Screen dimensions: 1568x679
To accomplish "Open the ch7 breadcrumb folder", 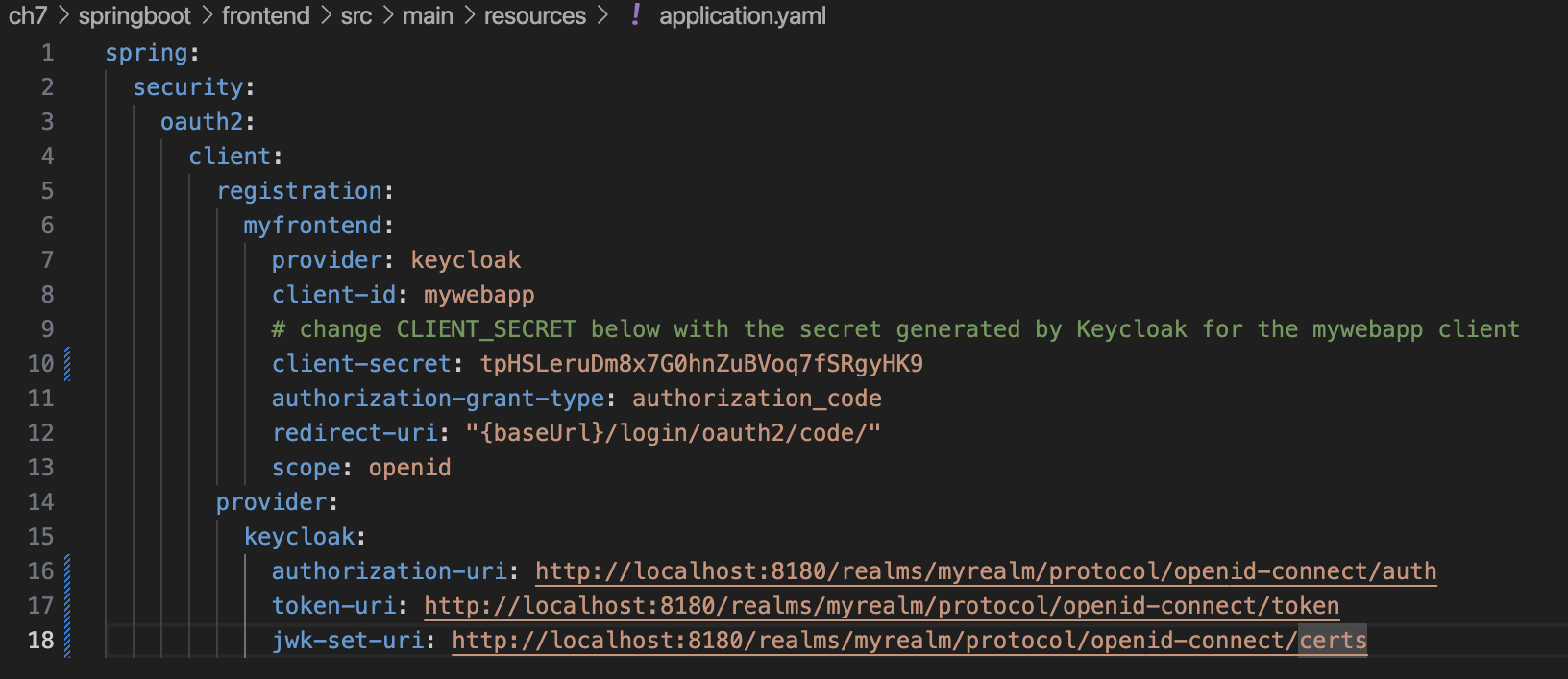I will 27,16.
